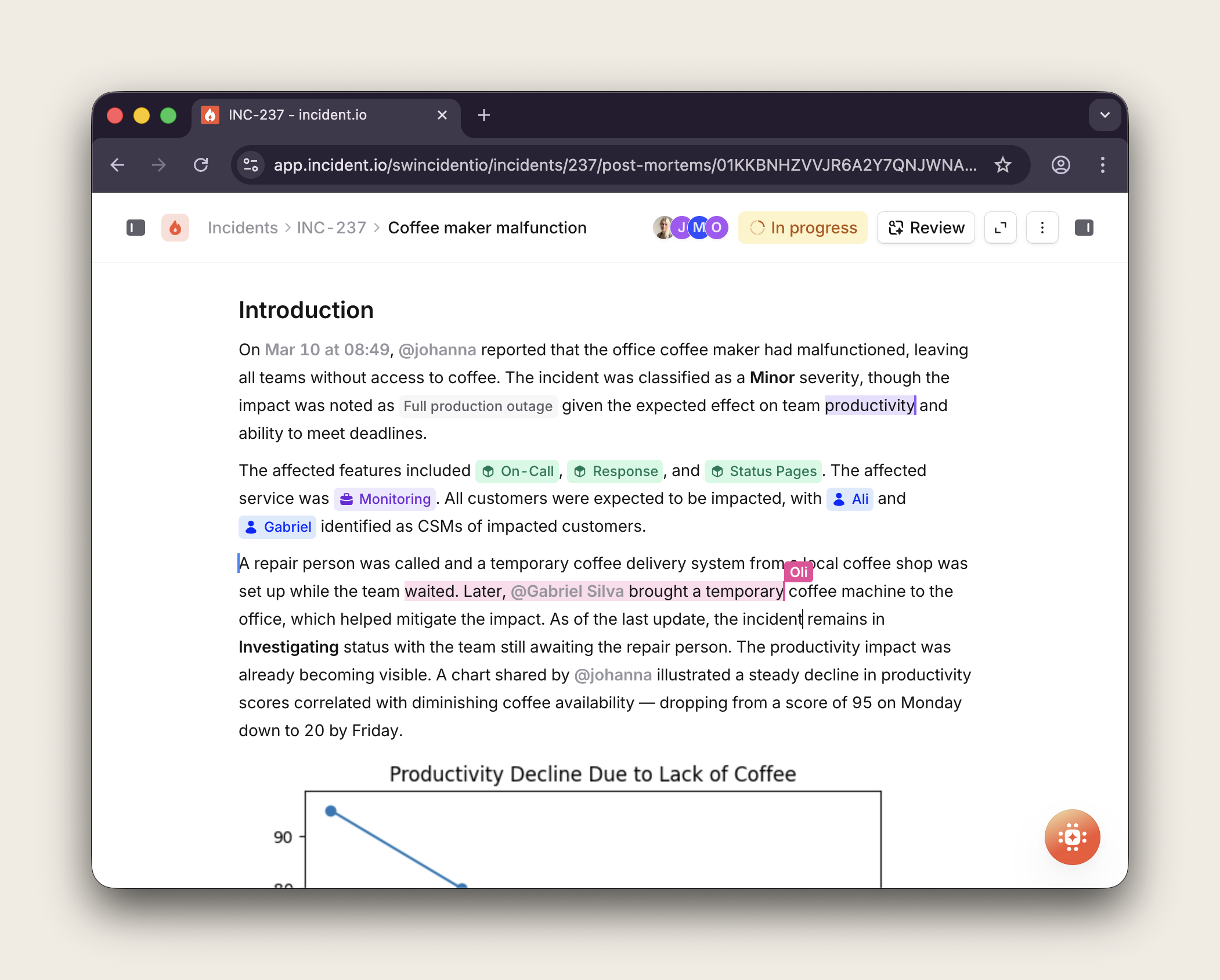Open the In progress status dropdown
The width and height of the screenshot is (1220, 980).
click(803, 228)
